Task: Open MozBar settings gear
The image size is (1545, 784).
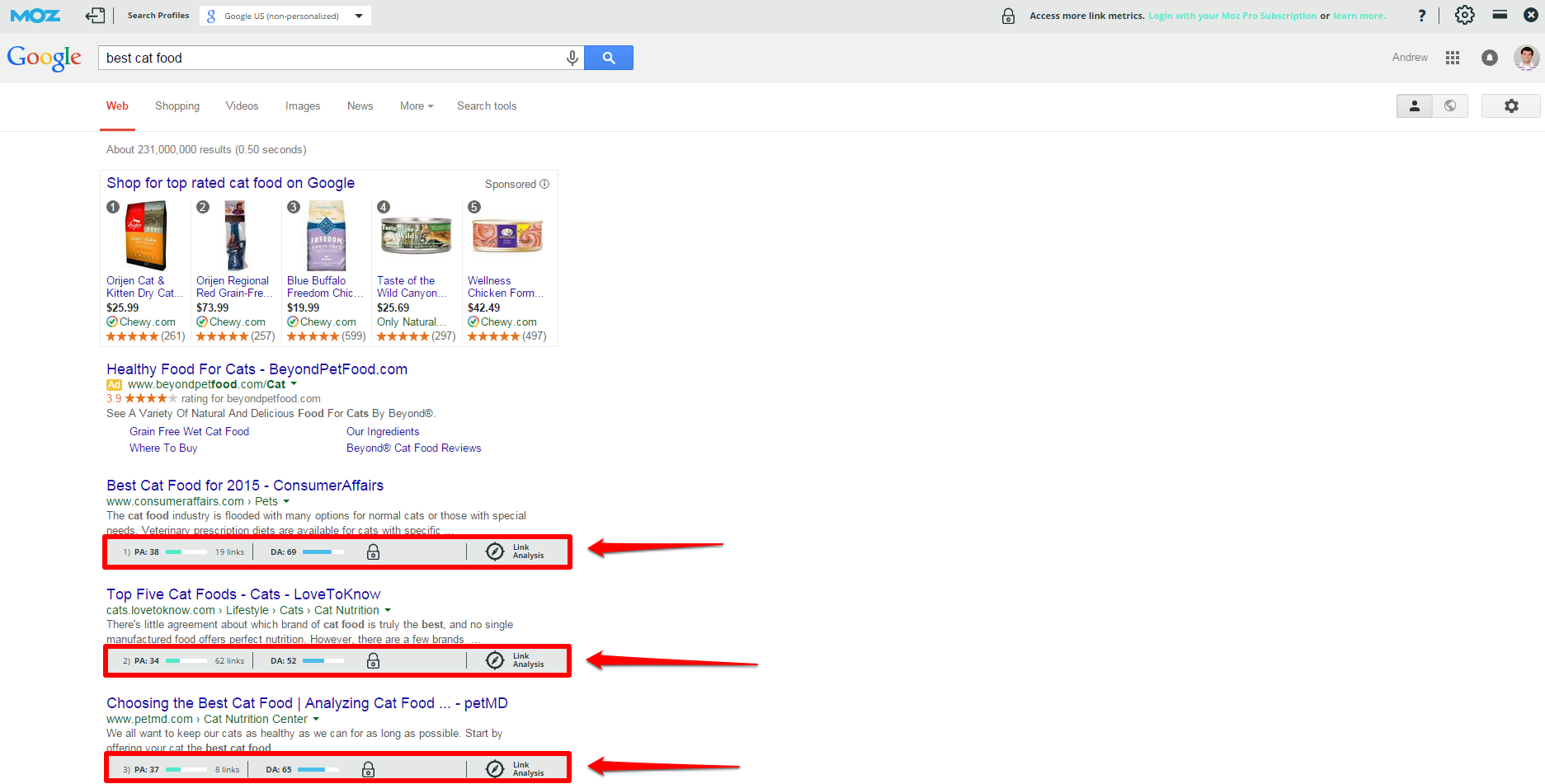Action: click(1464, 15)
